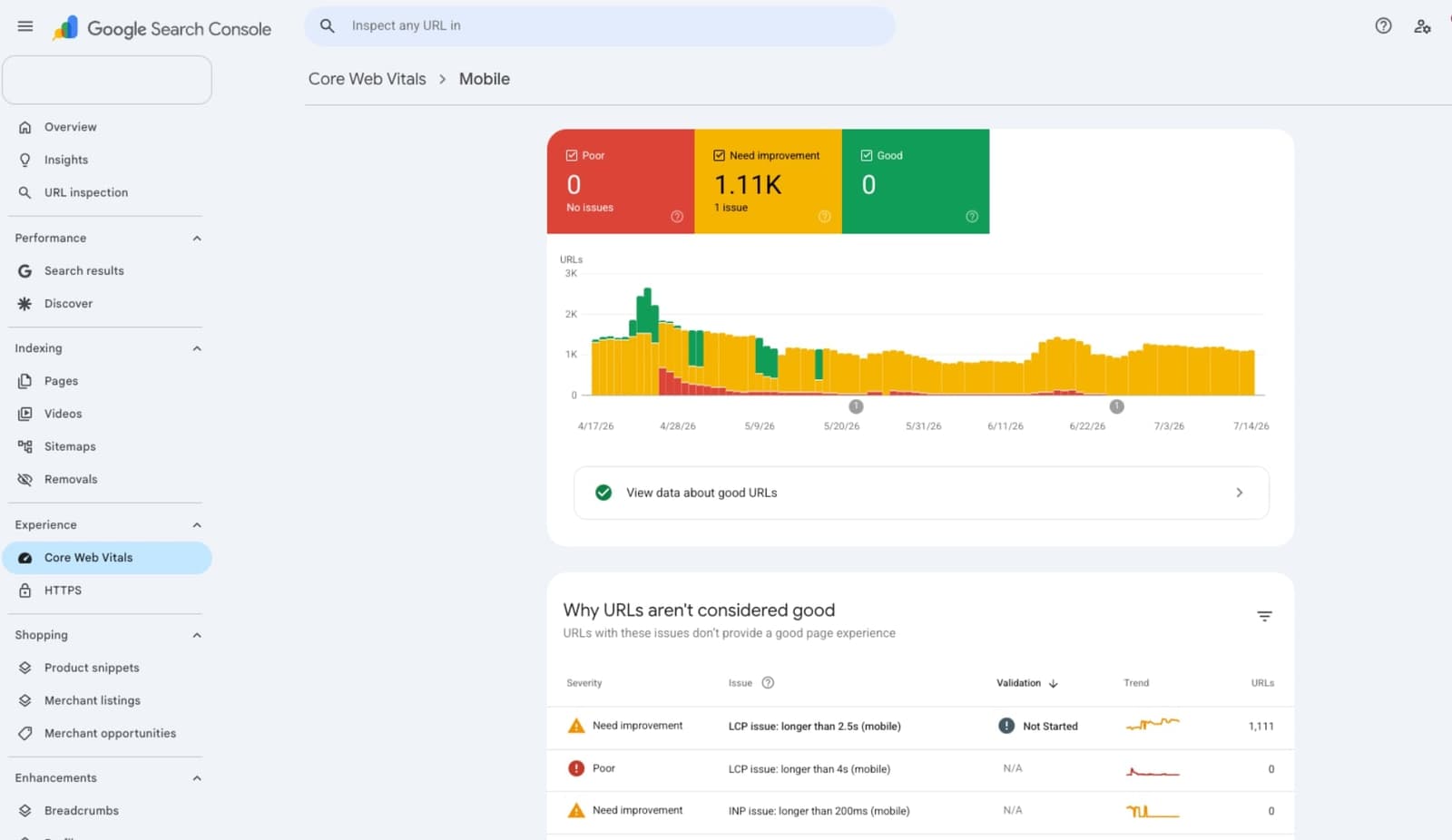This screenshot has width=1452, height=840.
Task: Open user settings and permissions icon
Action: click(1422, 26)
